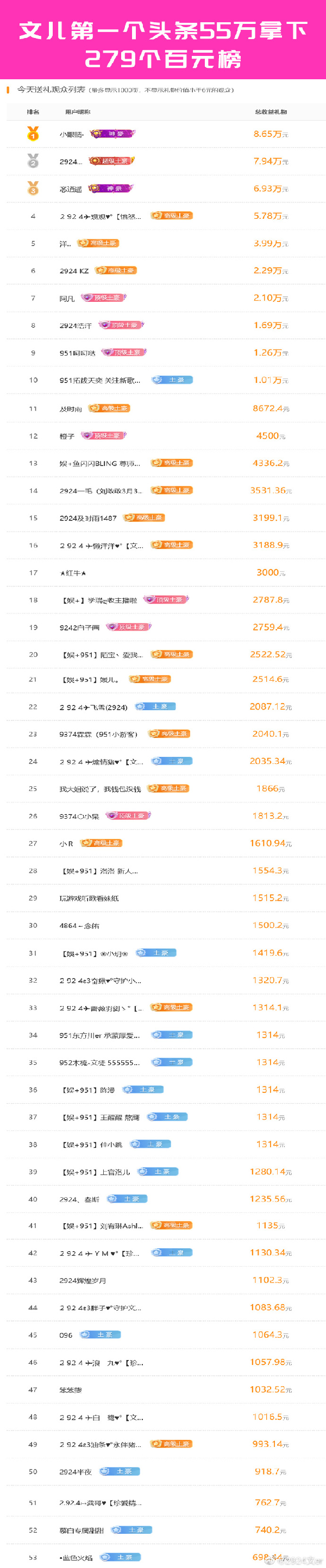Click the blue 土豪 badge on rank 10

[x=172, y=380]
